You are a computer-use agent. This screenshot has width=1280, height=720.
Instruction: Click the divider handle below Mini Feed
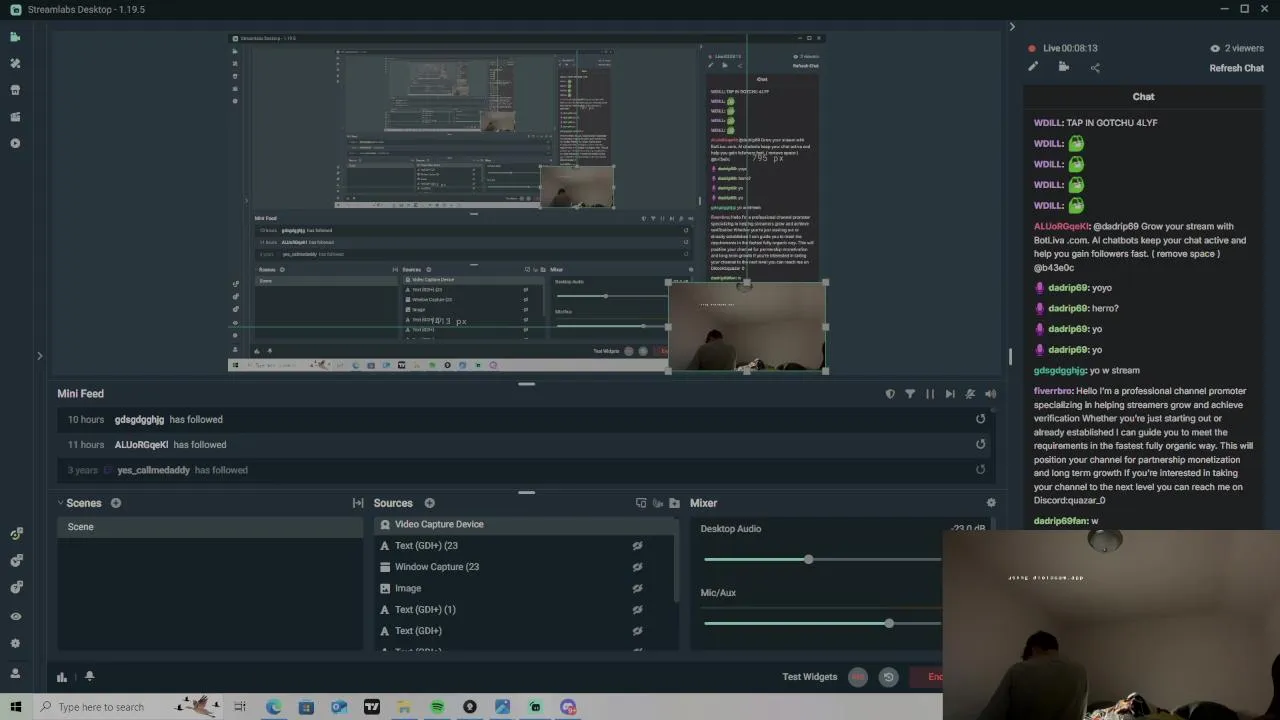tap(526, 492)
